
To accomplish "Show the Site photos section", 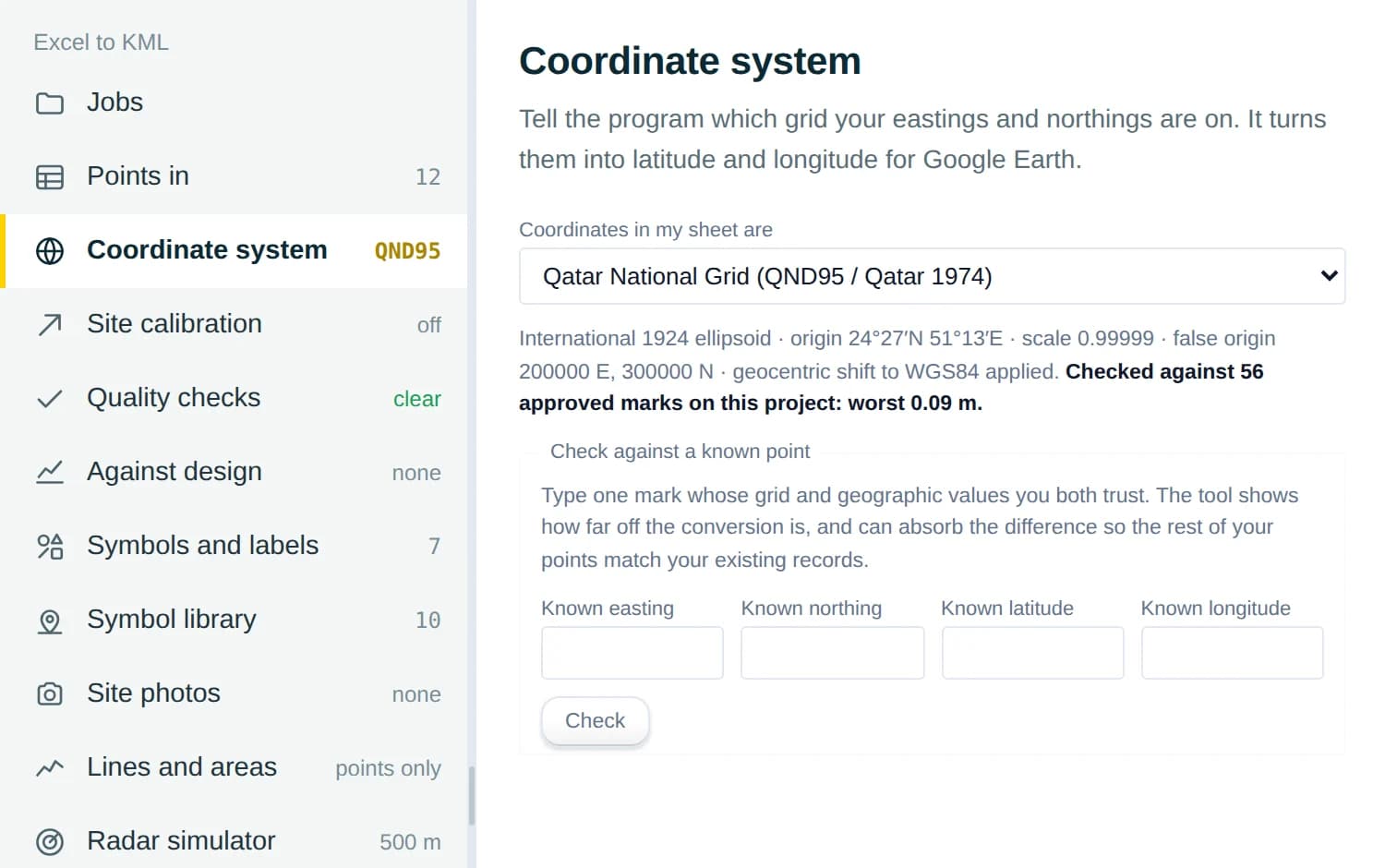I will click(x=234, y=693).
